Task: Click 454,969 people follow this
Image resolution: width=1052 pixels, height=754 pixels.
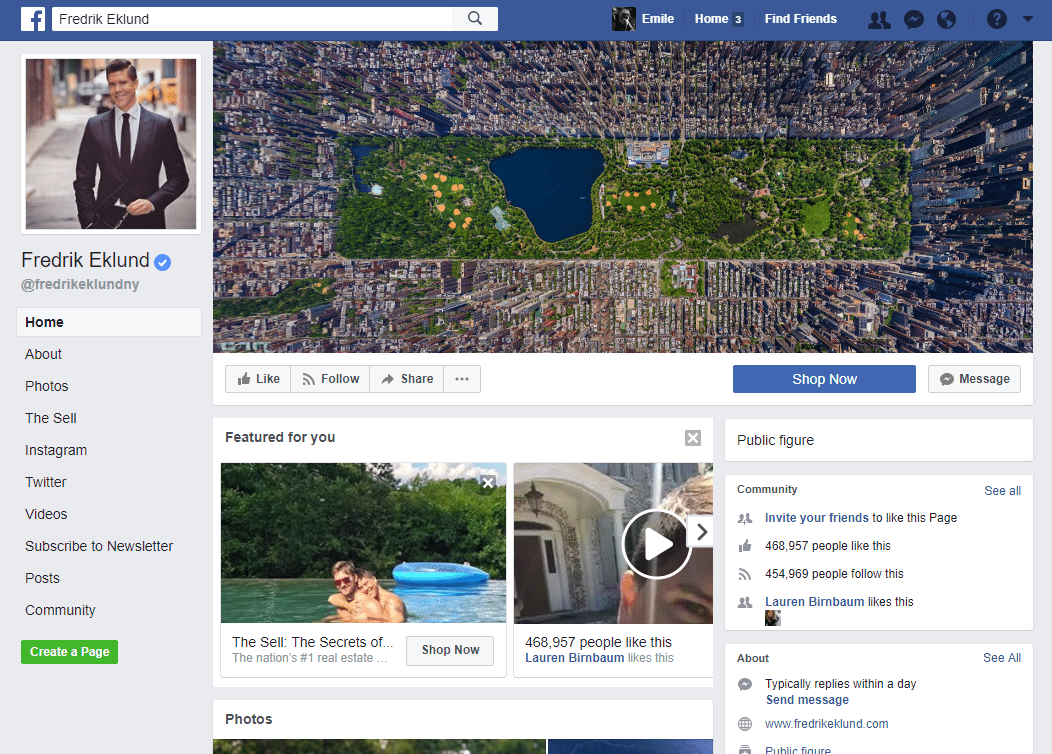Action: tap(834, 574)
